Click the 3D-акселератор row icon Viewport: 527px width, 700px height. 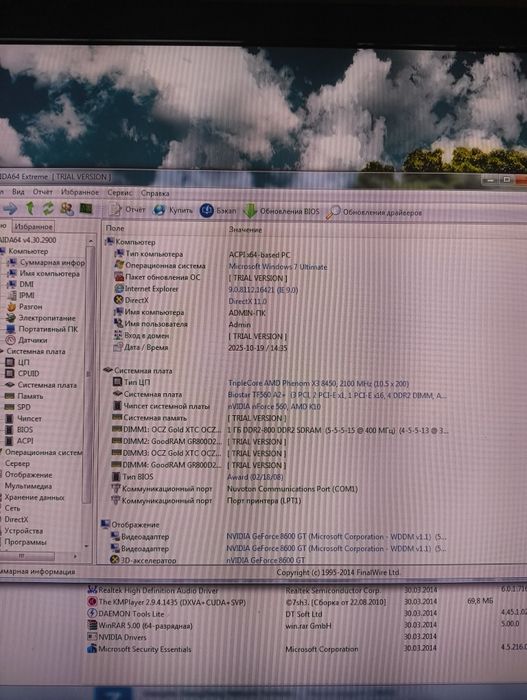pos(114,559)
